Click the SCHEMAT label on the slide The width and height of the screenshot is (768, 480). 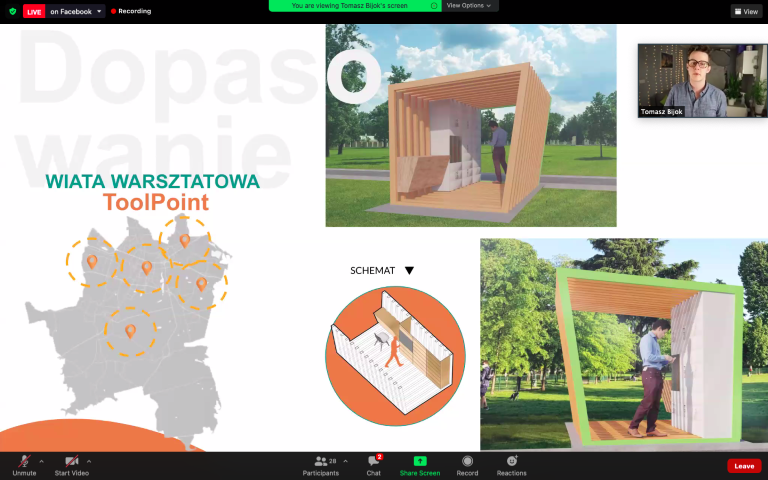[373, 270]
